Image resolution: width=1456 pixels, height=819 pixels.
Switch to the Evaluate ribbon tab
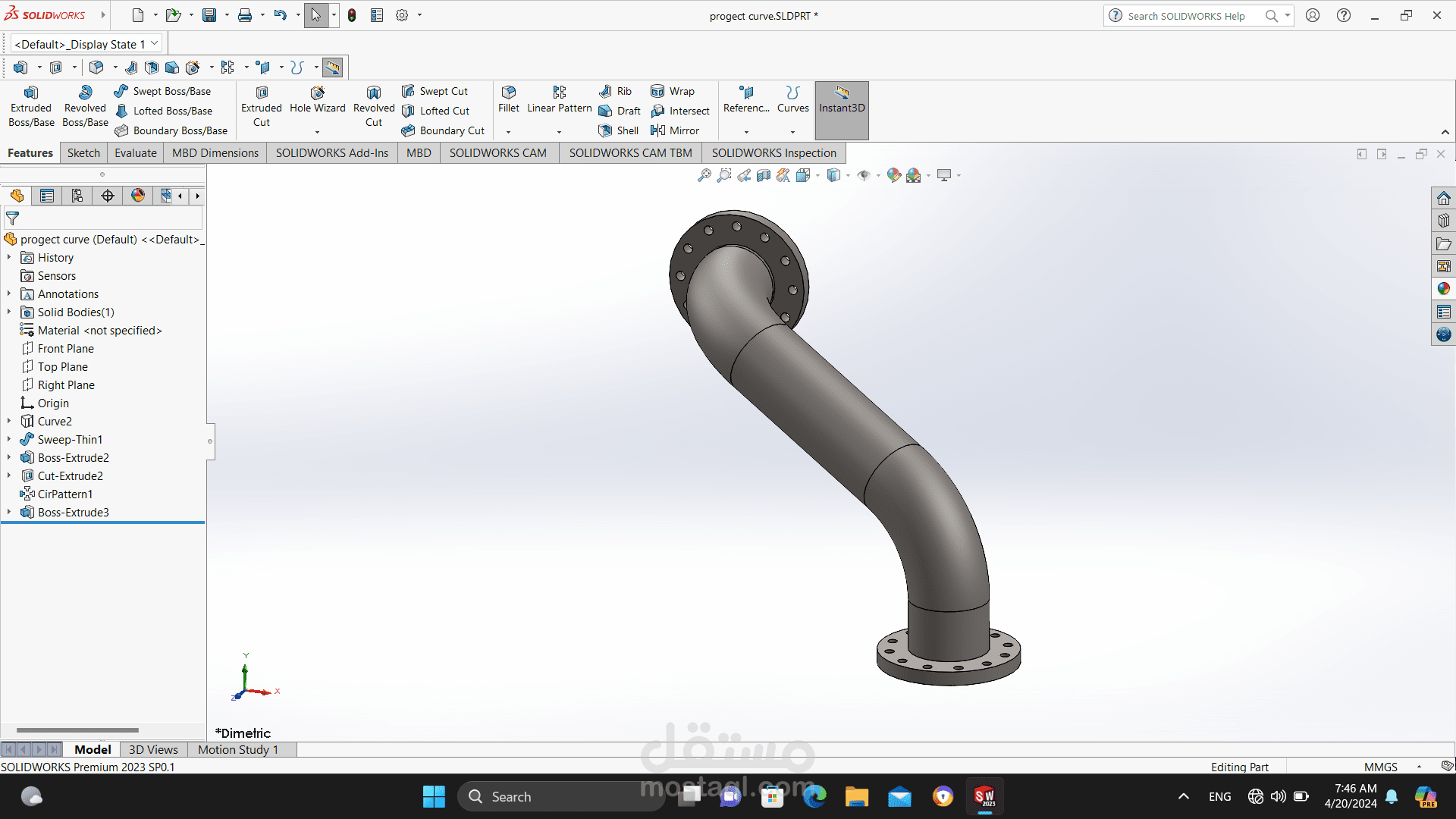pyautogui.click(x=136, y=152)
